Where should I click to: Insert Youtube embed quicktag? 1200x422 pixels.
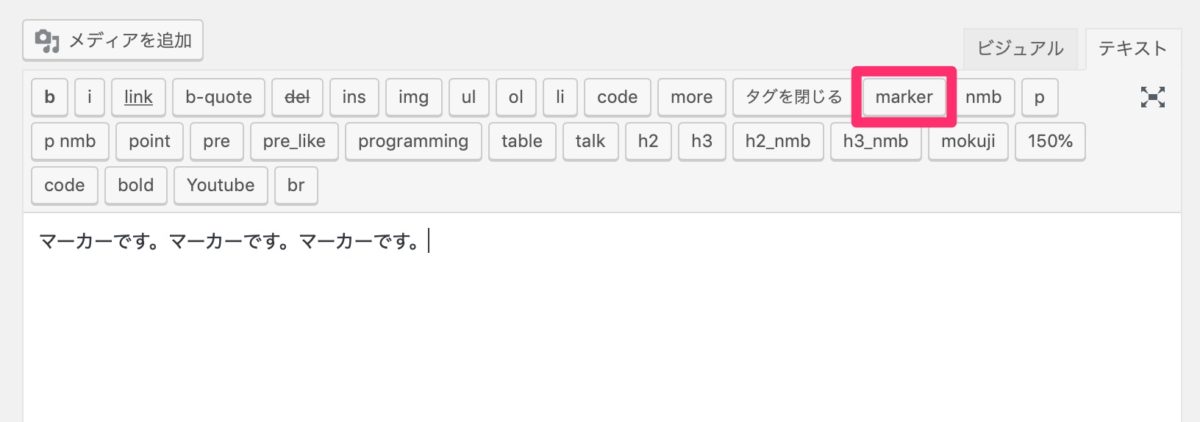pos(221,185)
